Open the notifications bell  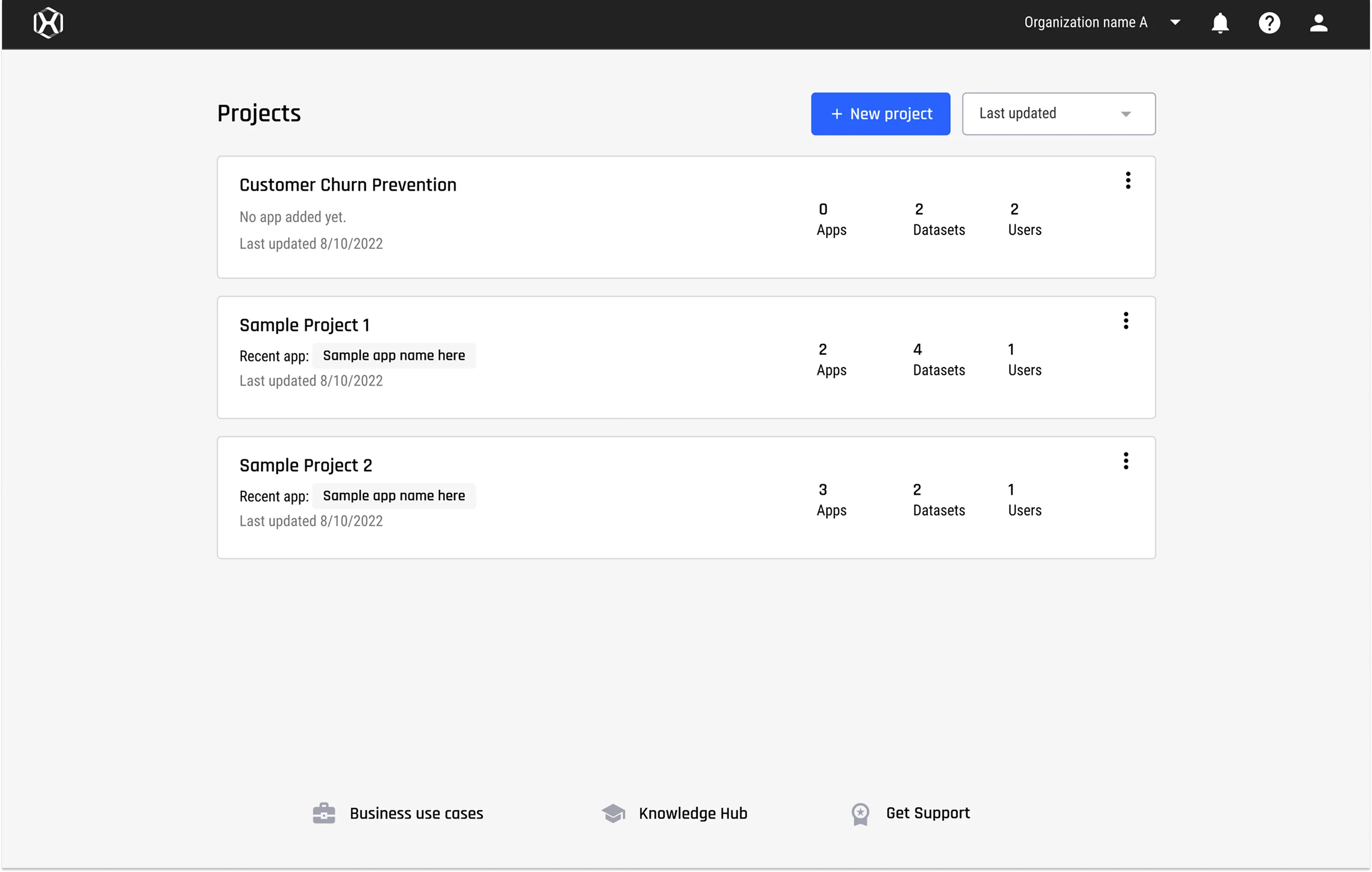1220,23
